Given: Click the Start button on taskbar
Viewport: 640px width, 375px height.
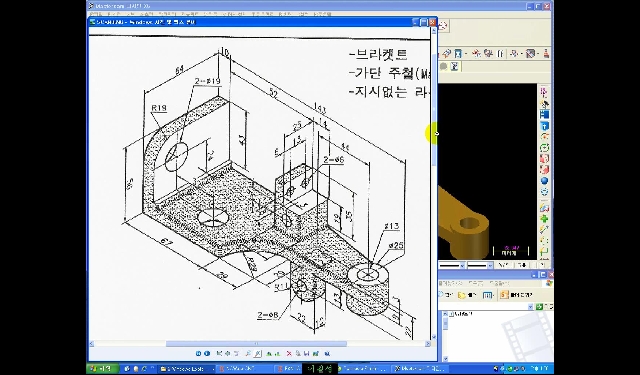Looking at the screenshot, I should pyautogui.click(x=102, y=368).
